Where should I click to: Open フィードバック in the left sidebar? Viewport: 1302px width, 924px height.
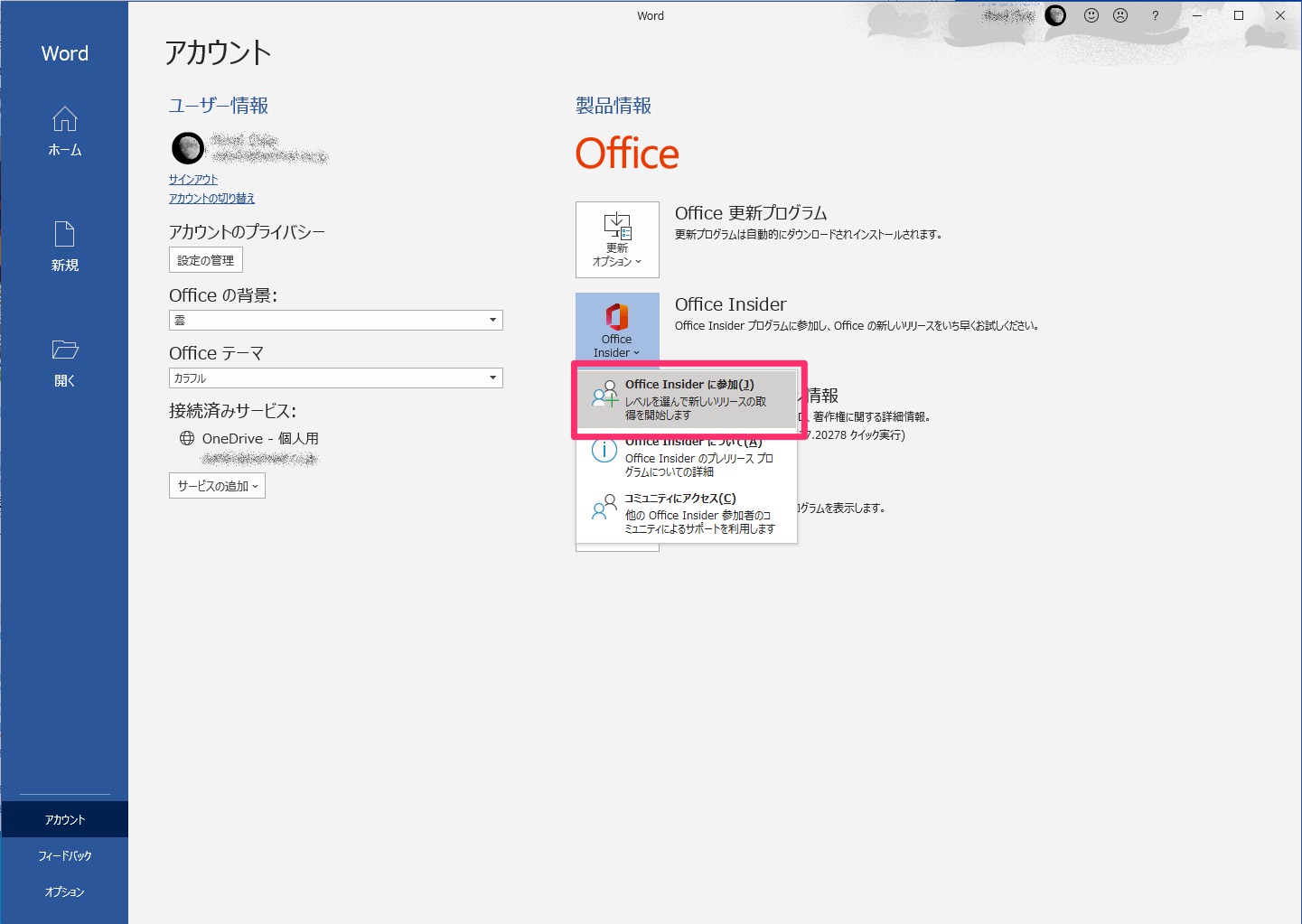64,855
